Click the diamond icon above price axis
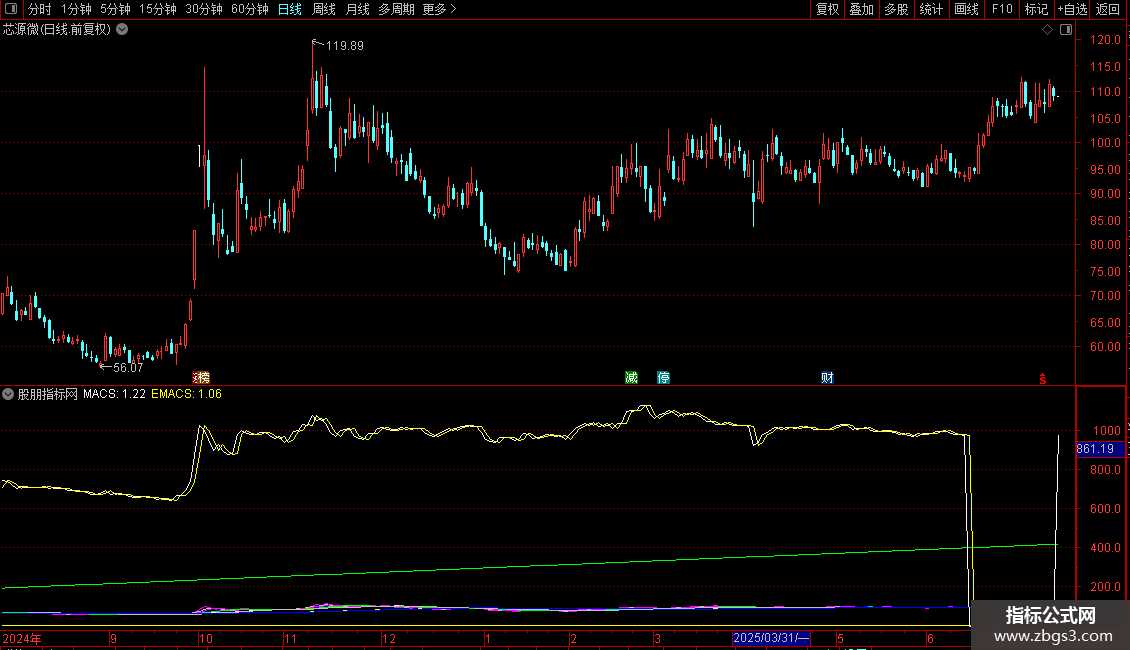Screen dimensions: 1130x650 coord(1047,29)
